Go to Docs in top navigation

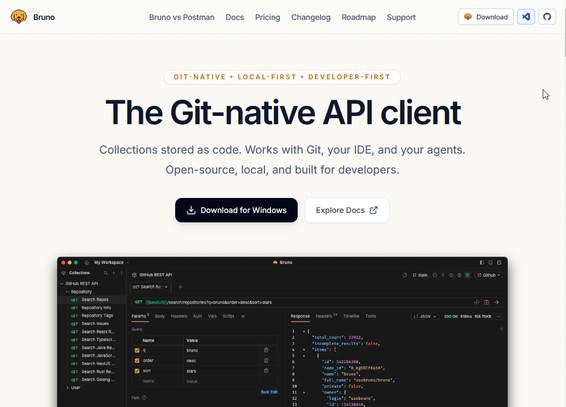pyautogui.click(x=235, y=17)
